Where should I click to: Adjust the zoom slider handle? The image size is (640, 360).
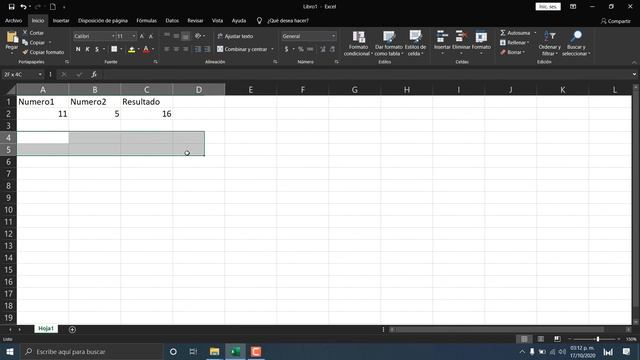coord(598,339)
